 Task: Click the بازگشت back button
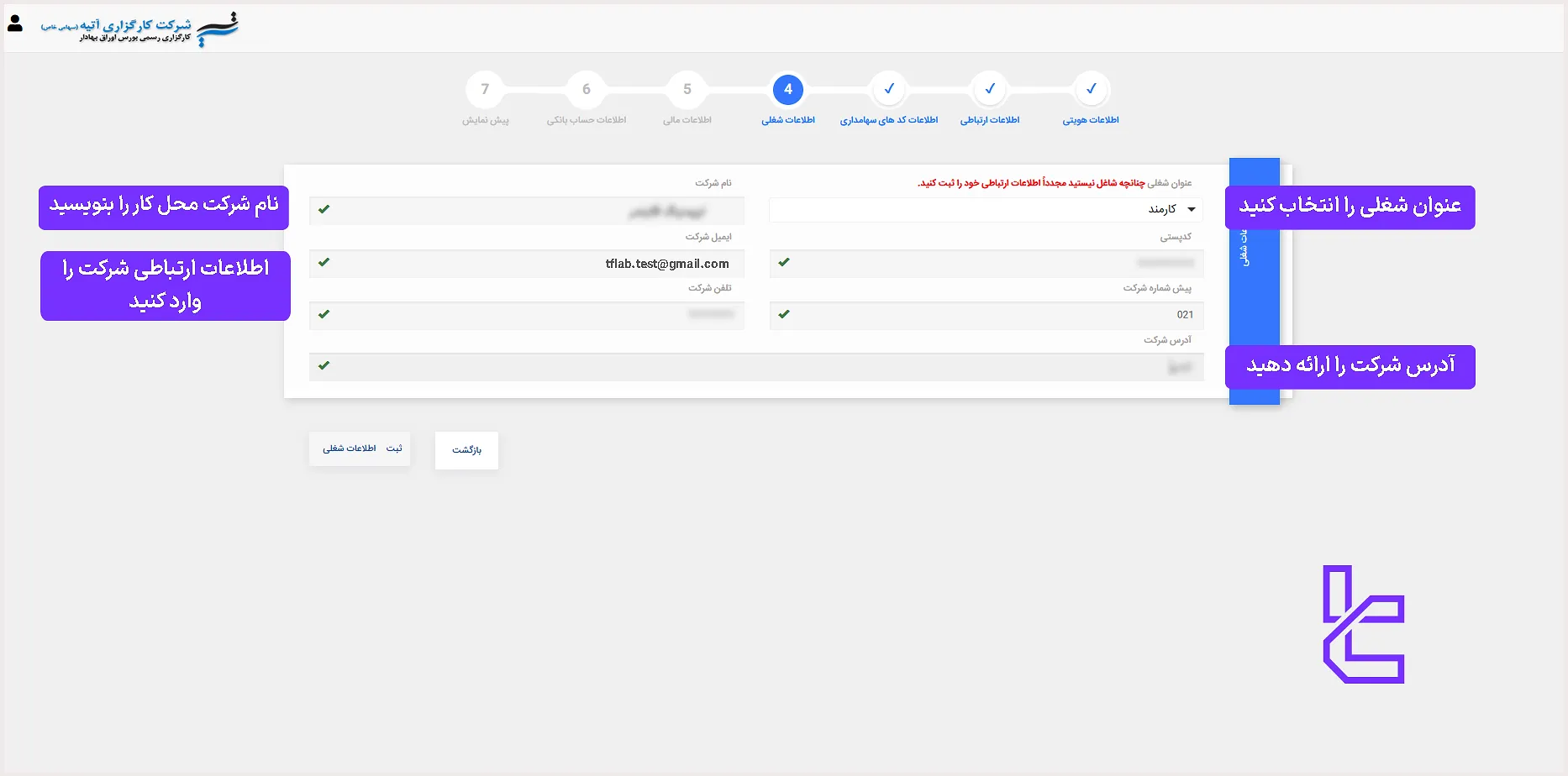tap(466, 450)
